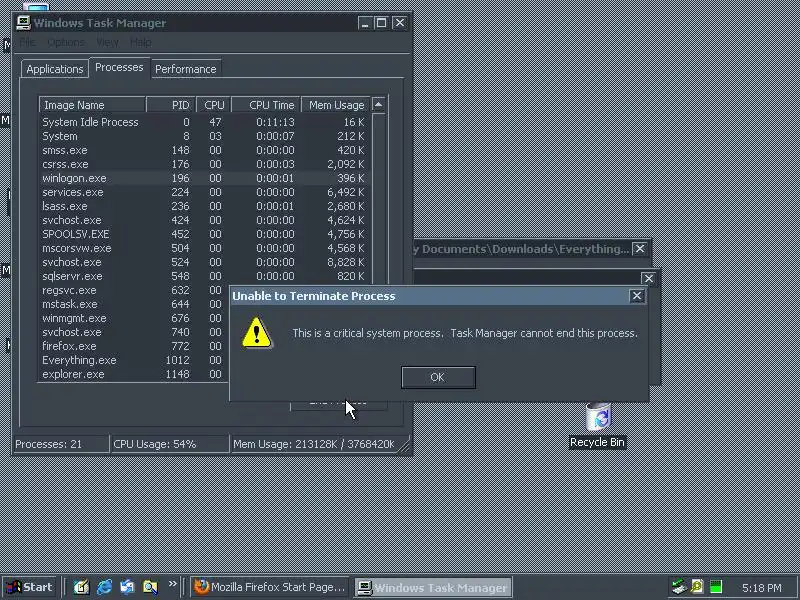Close the Everything Downloads window behind
The height and width of the screenshot is (600, 800).
639,249
